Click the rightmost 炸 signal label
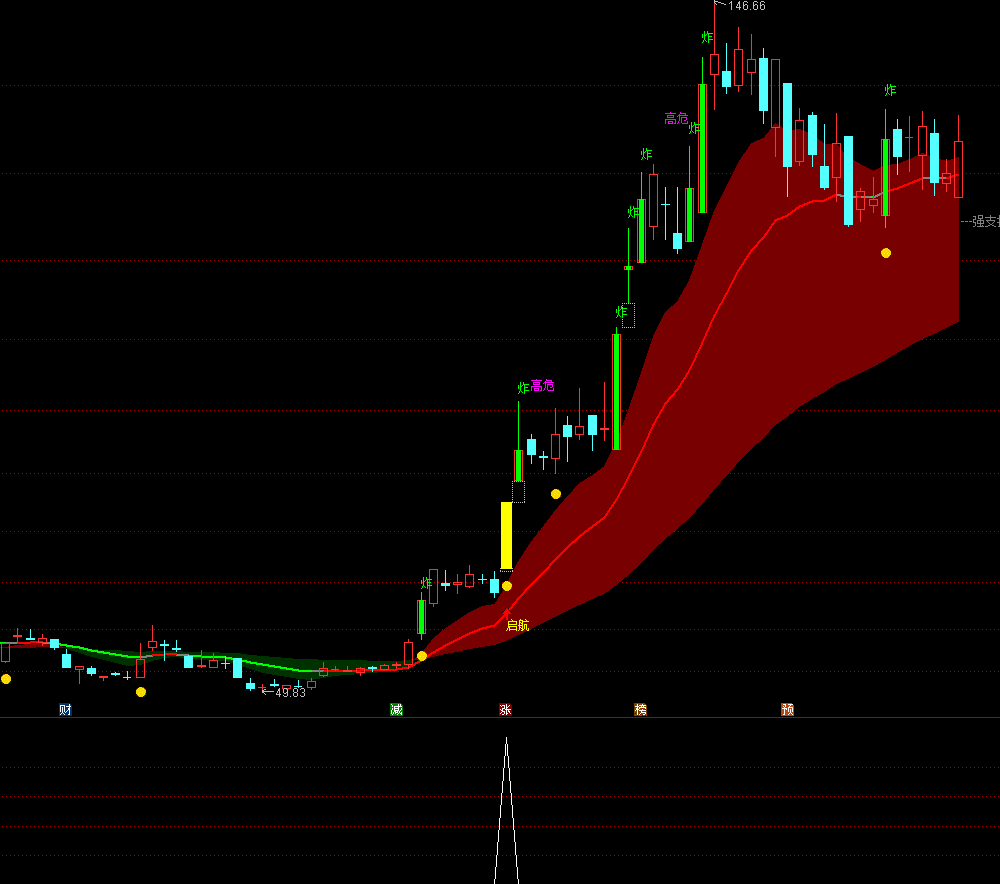 tap(890, 91)
